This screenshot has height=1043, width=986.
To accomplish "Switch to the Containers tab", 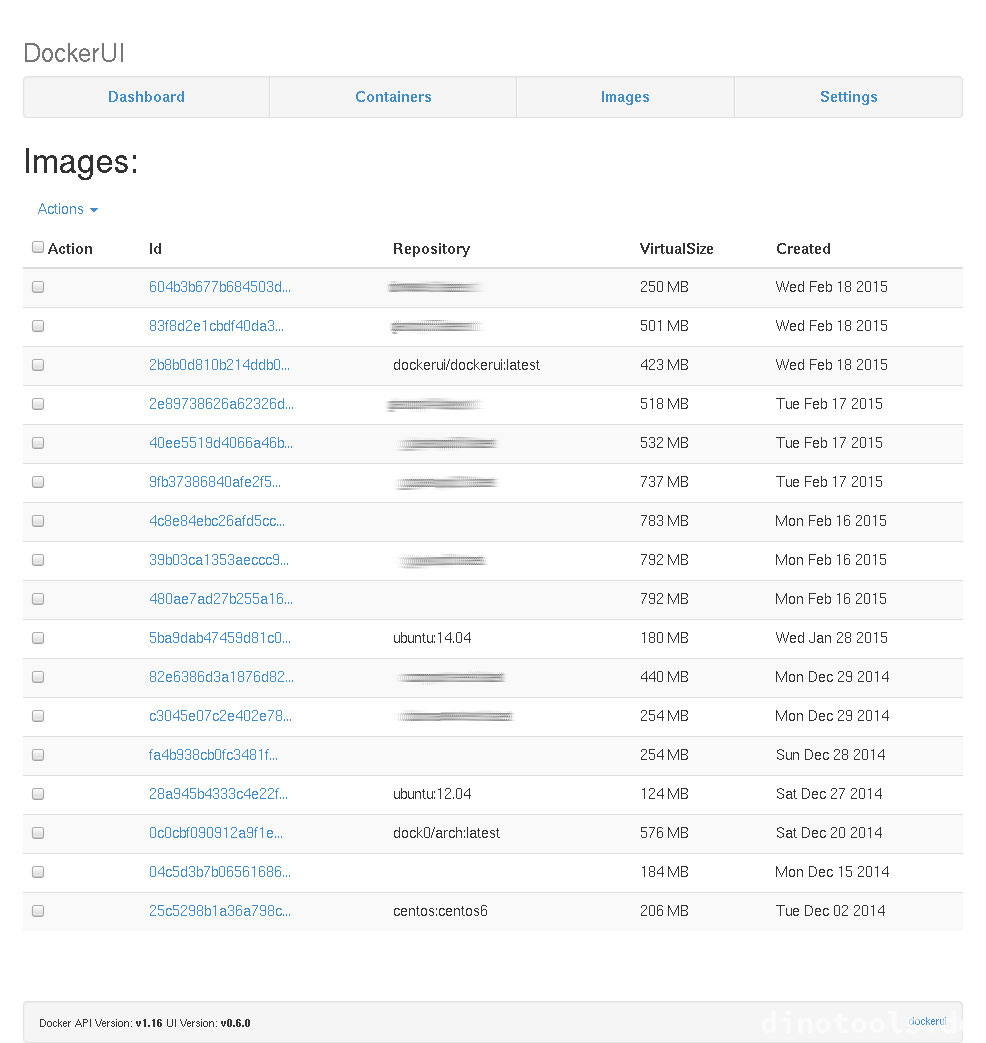I will [393, 97].
